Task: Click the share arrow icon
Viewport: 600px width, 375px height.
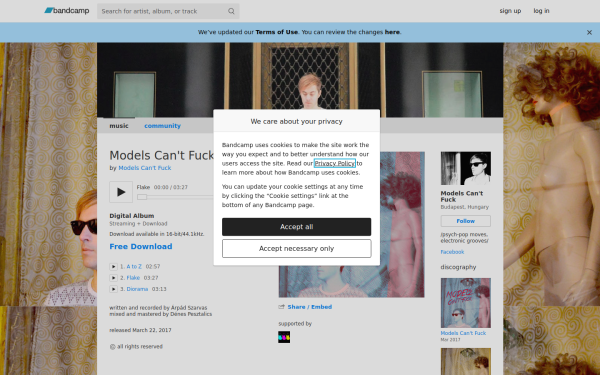Action: click(x=282, y=307)
